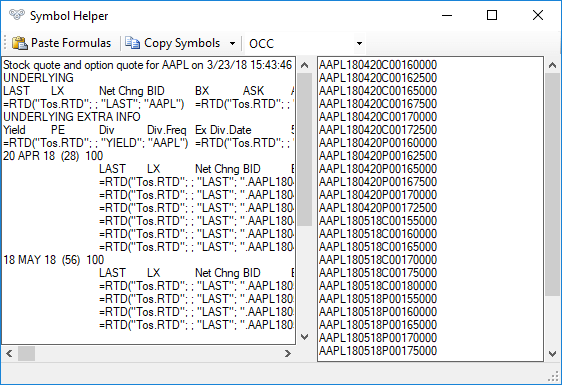Screen dimensions: 562x385
Task: Click the left pane scroll up arrow
Action: pos(305,65)
